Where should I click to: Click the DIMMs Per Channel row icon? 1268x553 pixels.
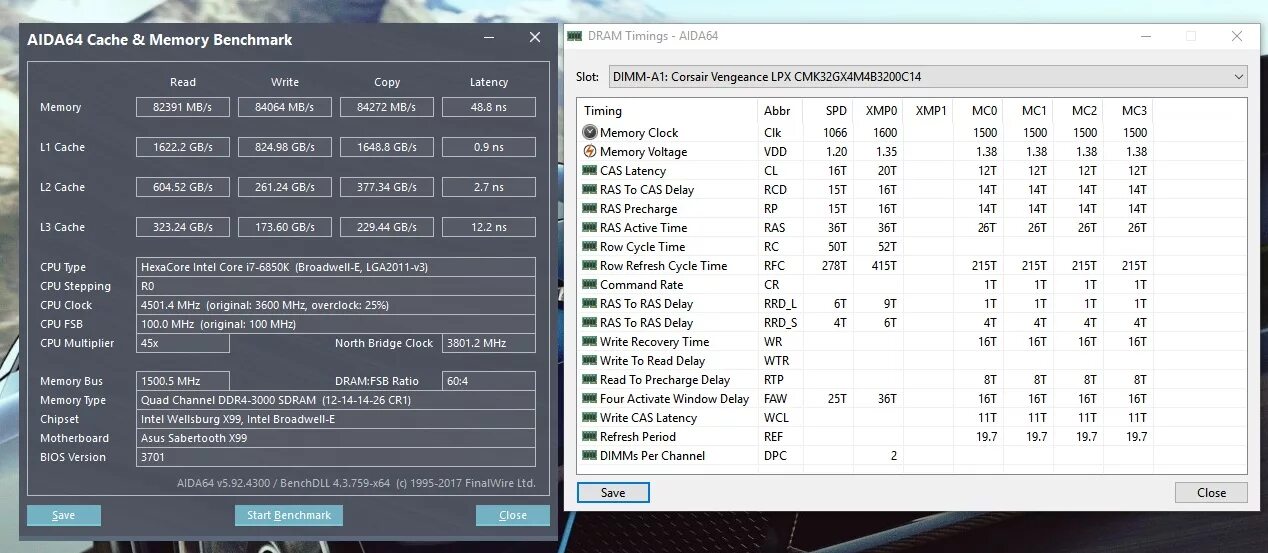pos(590,455)
